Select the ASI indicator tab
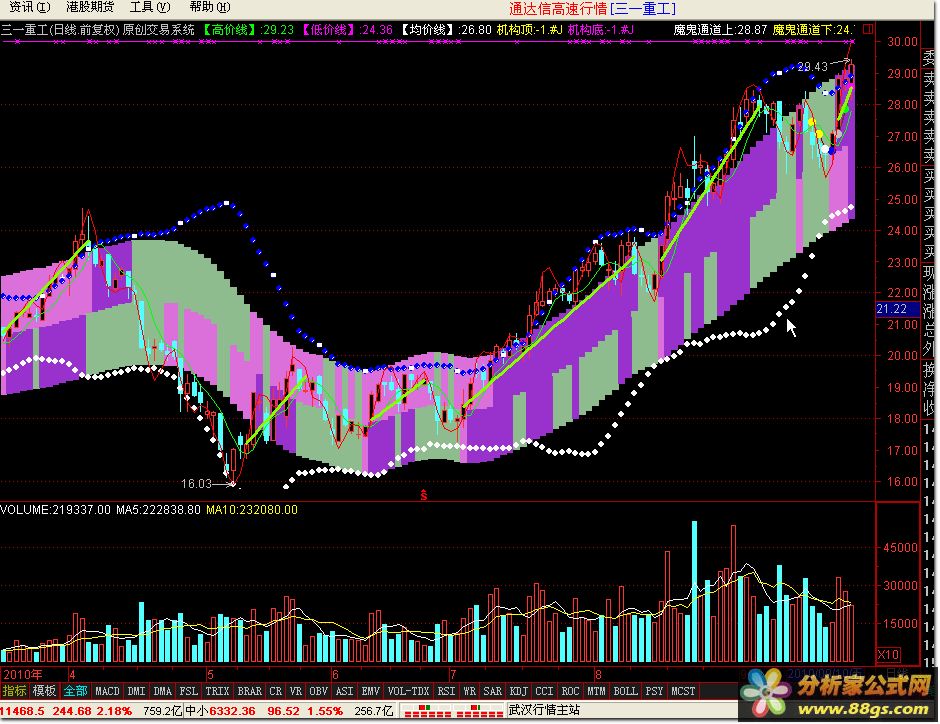This screenshot has height=724, width=940. 344,691
